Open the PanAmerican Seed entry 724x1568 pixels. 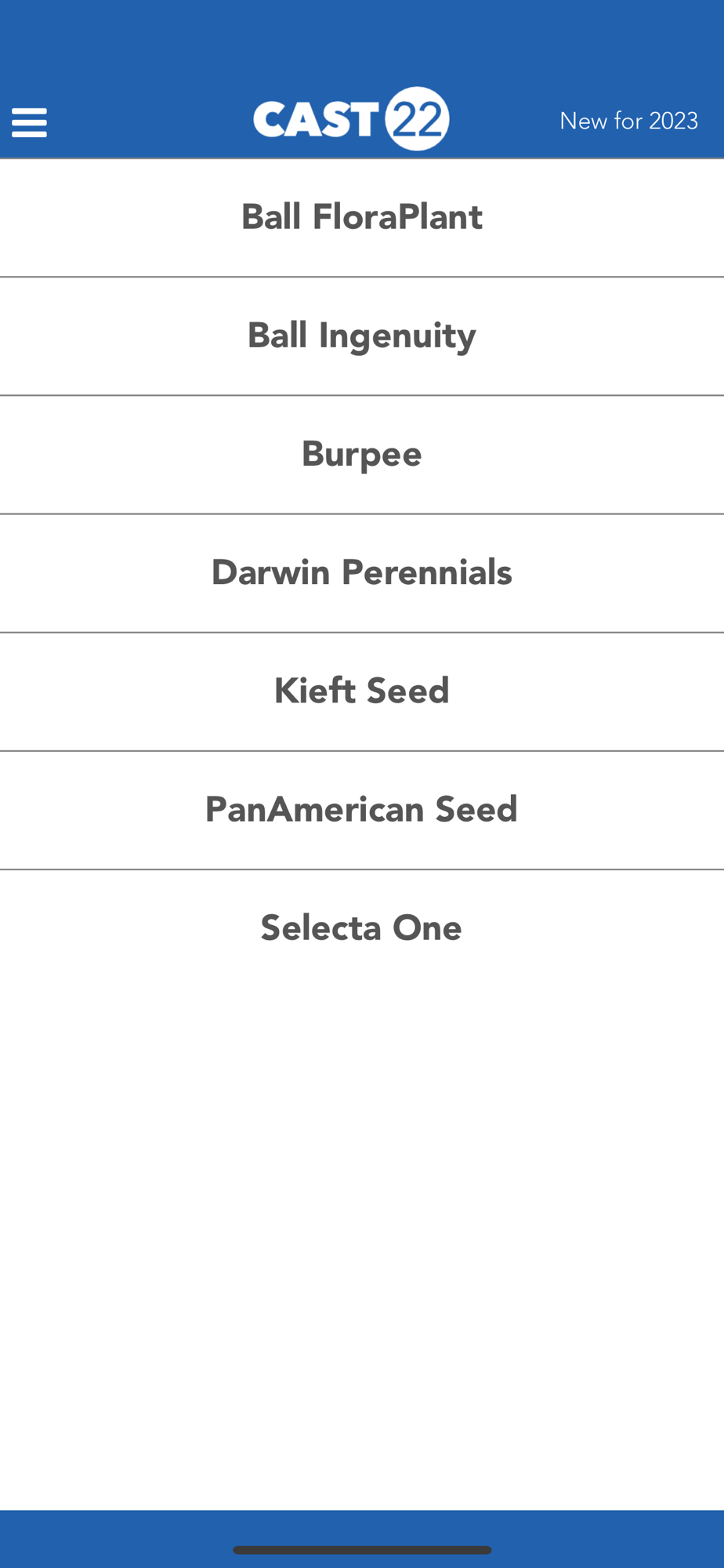[362, 810]
